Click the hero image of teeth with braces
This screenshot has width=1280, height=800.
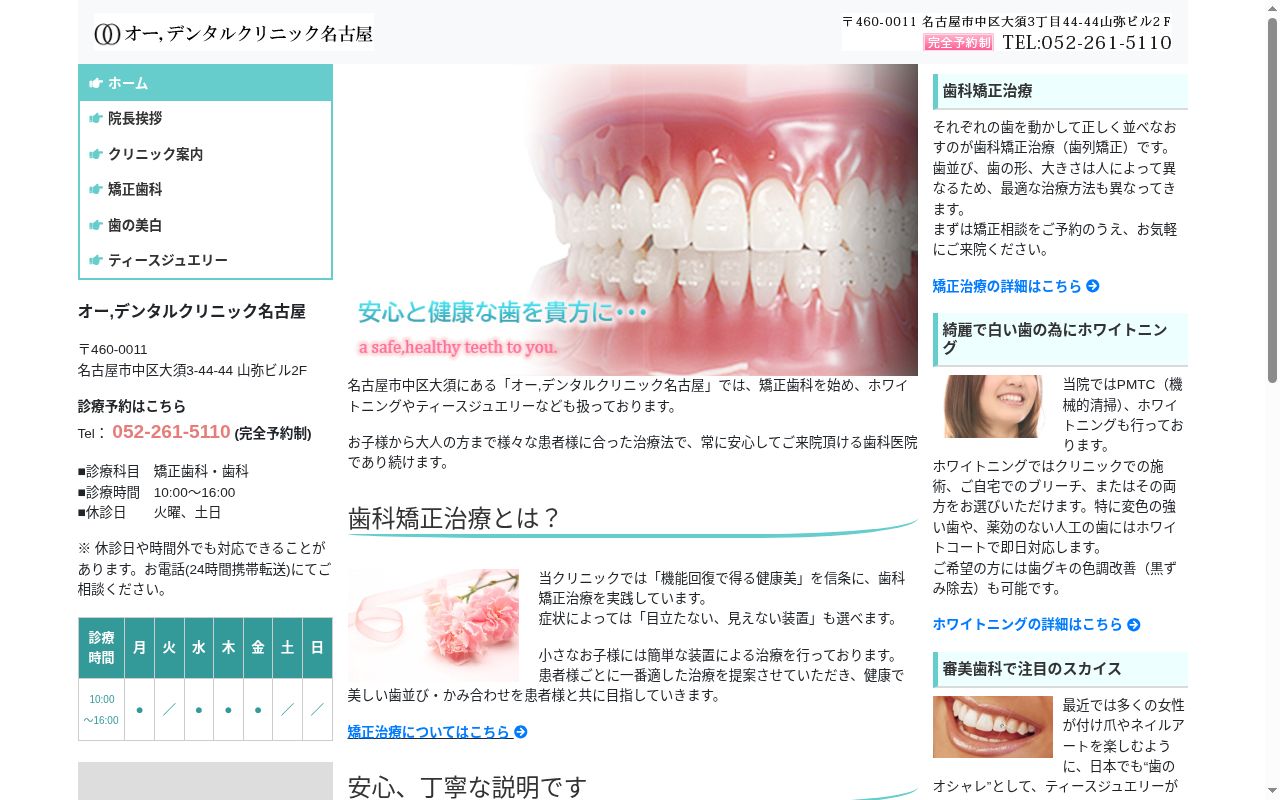(x=633, y=220)
